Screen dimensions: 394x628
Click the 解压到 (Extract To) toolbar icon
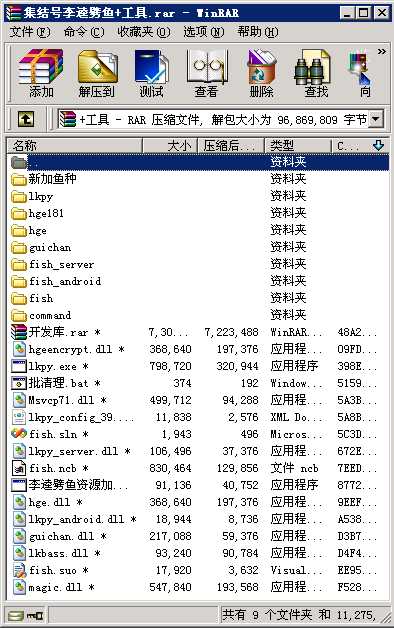click(97, 73)
